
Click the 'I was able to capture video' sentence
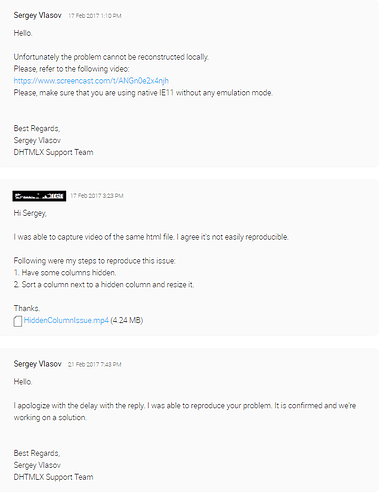(151, 237)
